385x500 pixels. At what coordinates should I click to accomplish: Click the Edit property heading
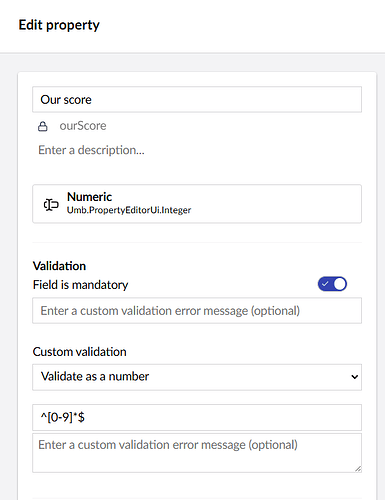(x=59, y=25)
